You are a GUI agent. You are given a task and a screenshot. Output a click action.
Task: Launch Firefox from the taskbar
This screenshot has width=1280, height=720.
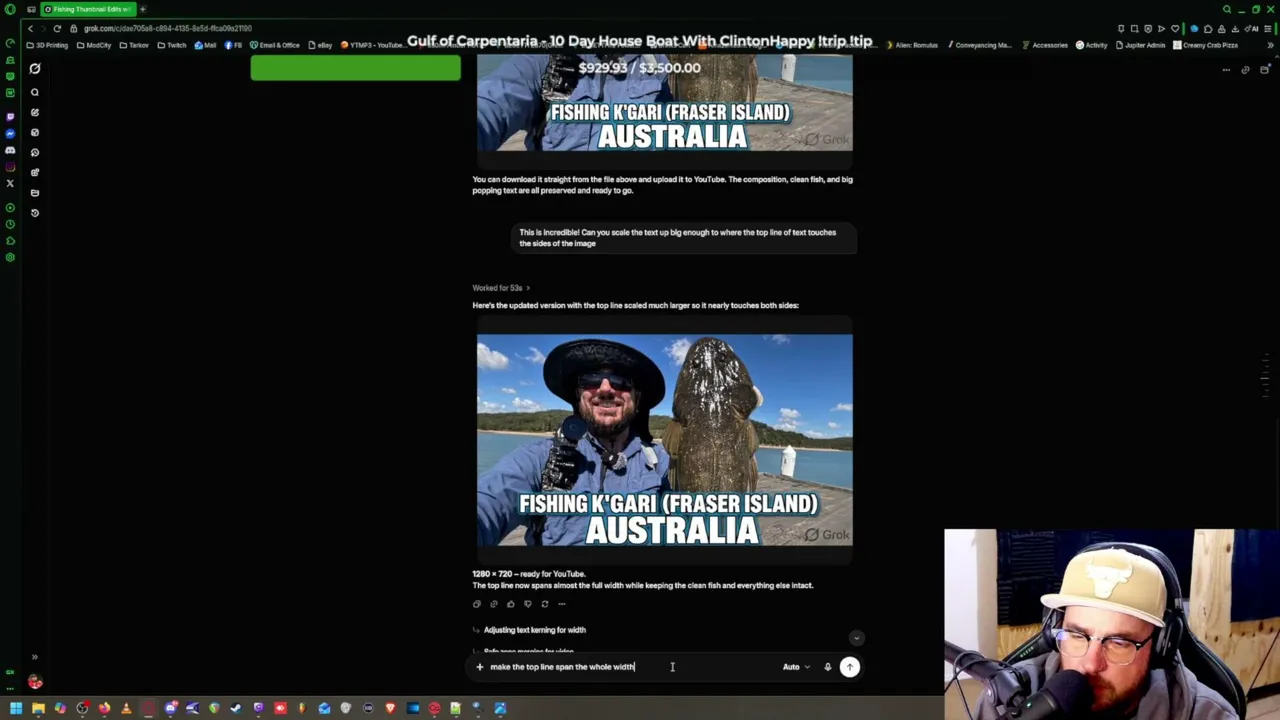(x=104, y=709)
